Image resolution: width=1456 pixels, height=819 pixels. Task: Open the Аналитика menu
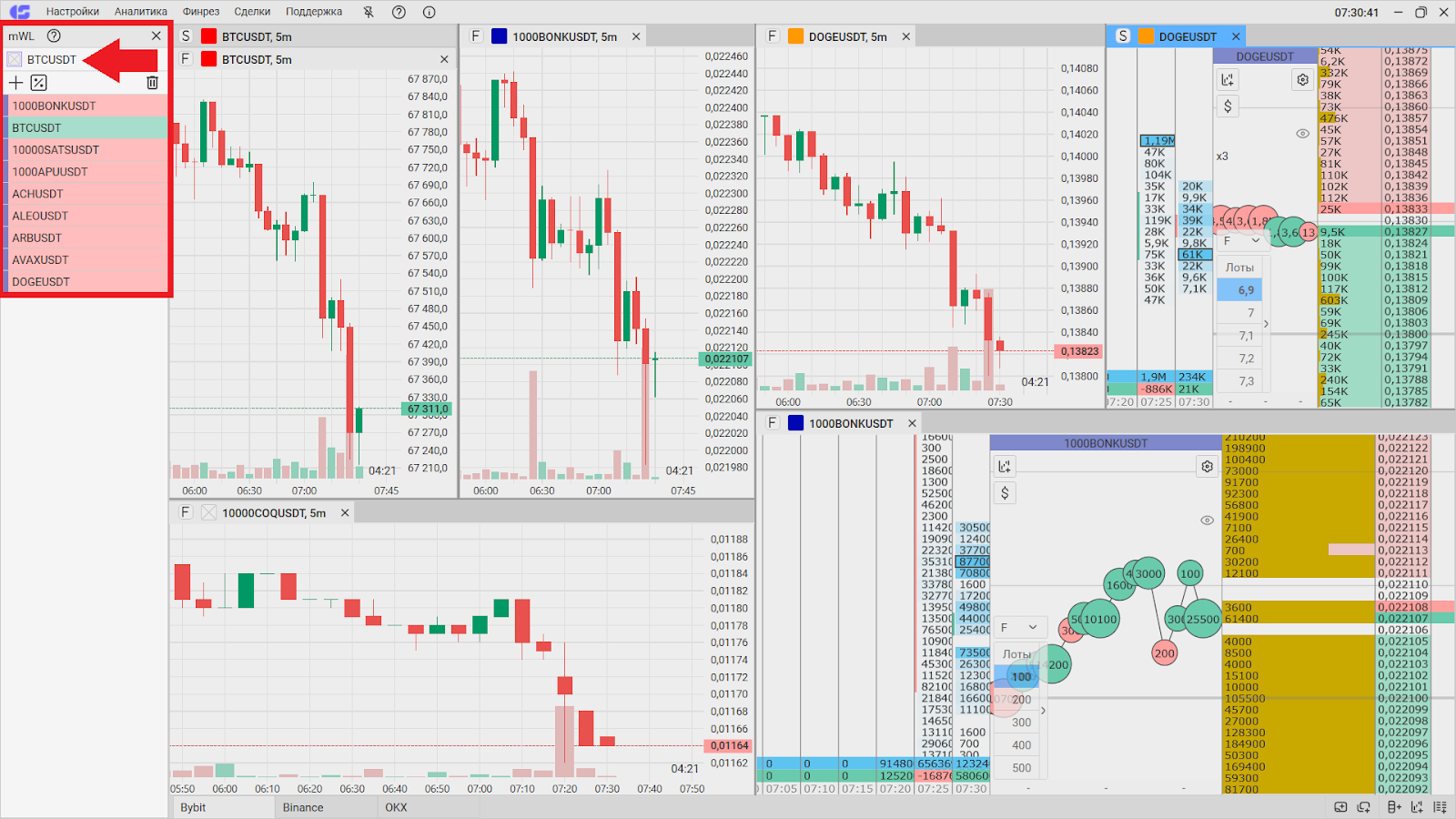coord(141,12)
